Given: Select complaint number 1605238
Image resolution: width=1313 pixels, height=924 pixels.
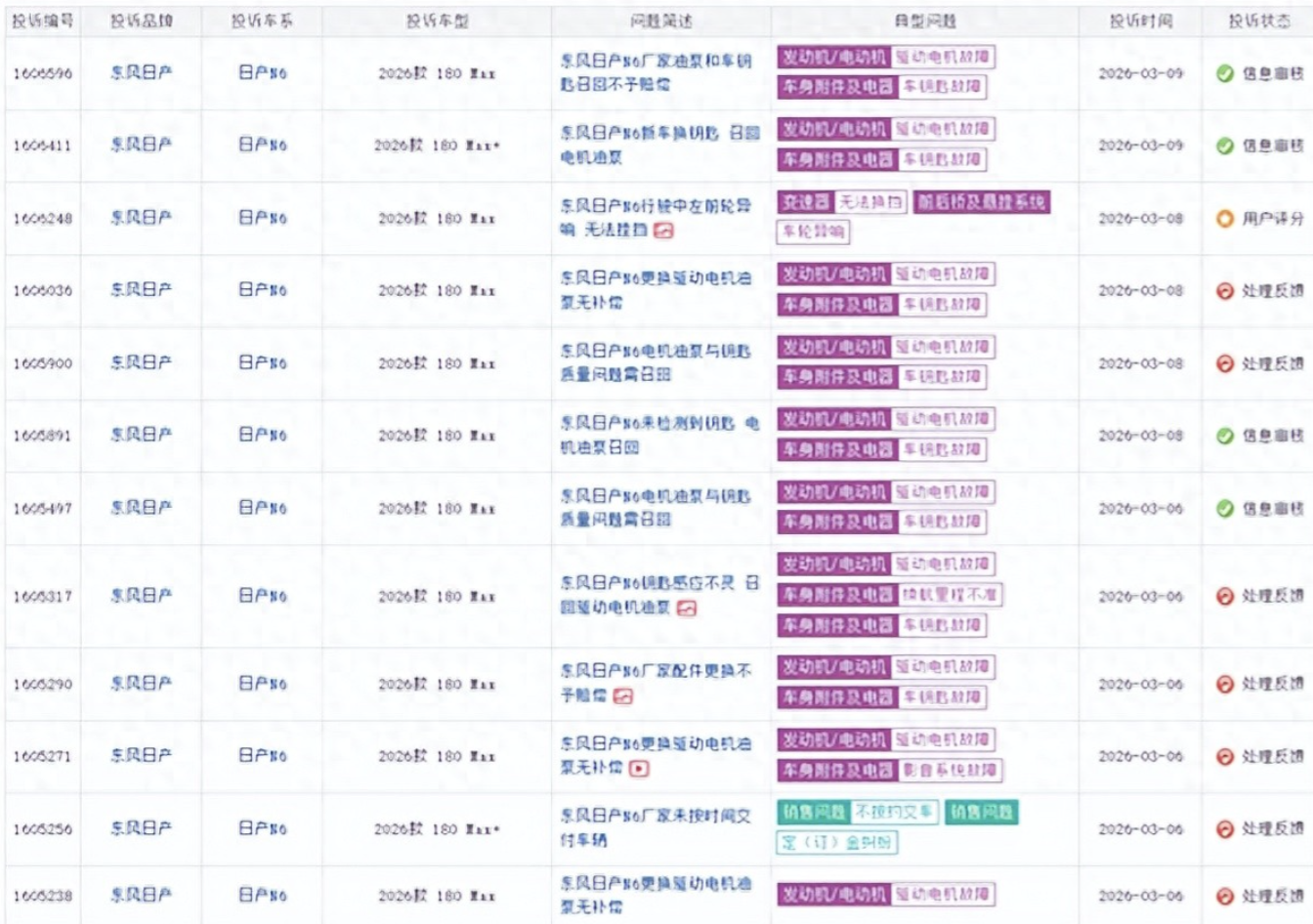Looking at the screenshot, I should pyautogui.click(x=43, y=896).
